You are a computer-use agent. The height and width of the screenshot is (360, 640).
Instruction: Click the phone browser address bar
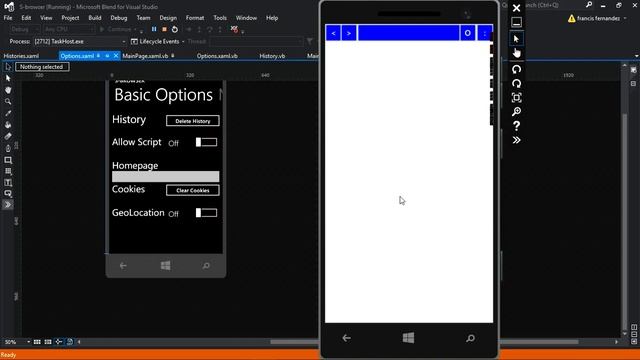tap(408, 33)
